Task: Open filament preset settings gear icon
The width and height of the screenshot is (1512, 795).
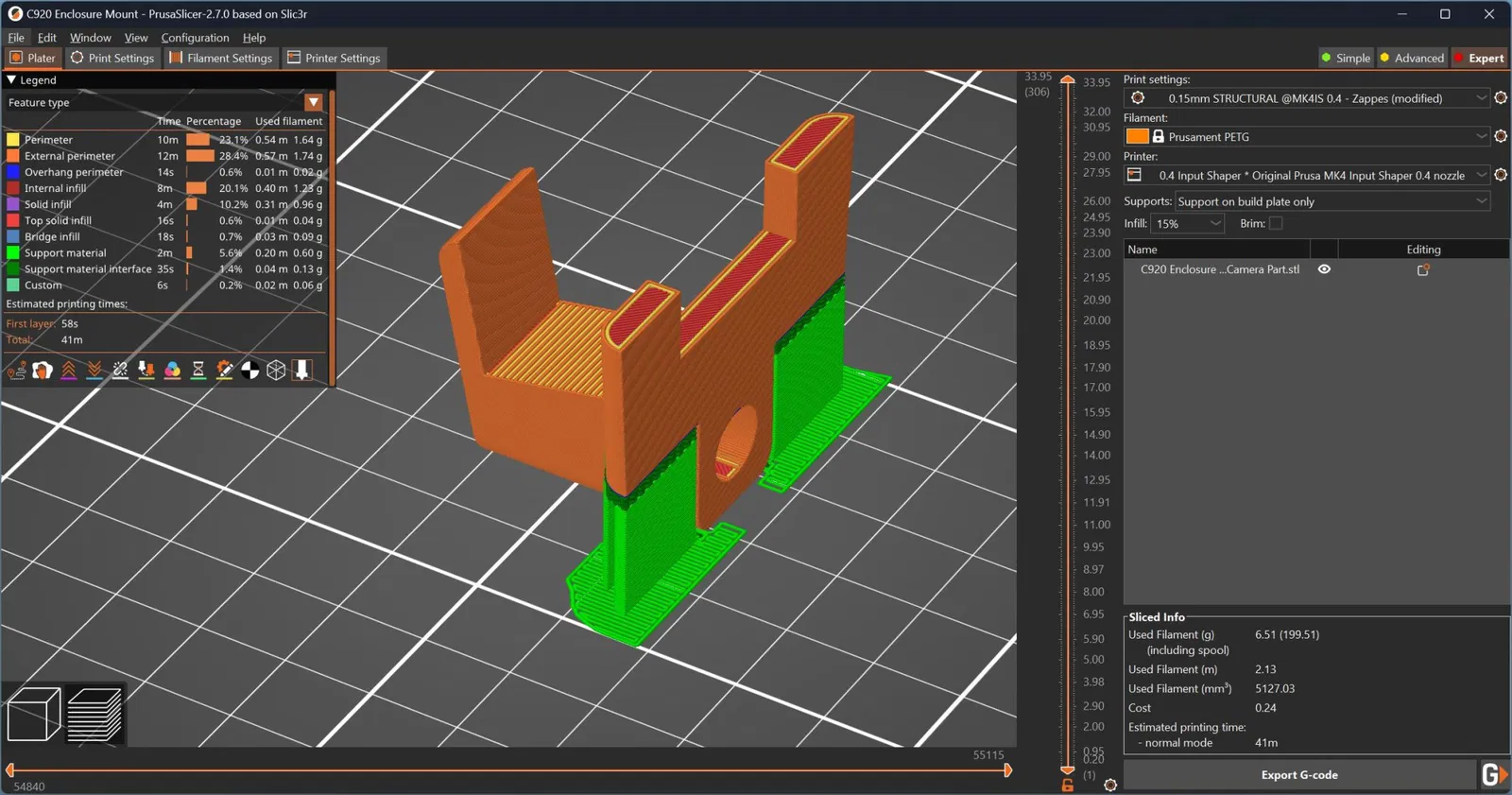Action: click(x=1501, y=136)
